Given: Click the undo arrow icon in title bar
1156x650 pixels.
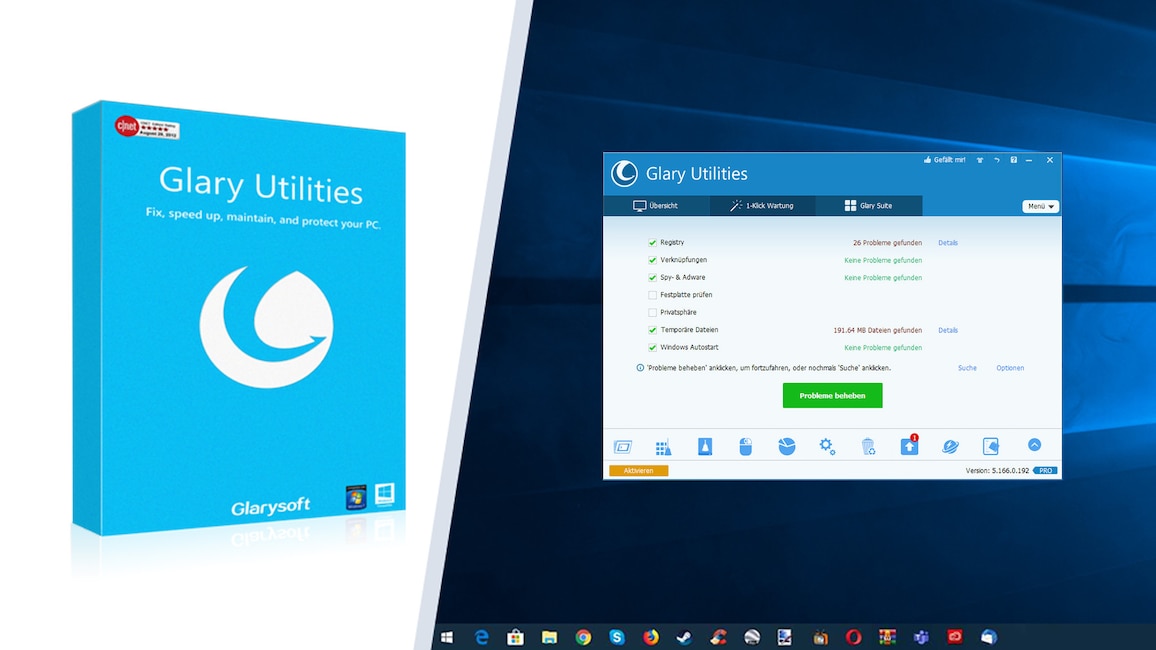Looking at the screenshot, I should 997,160.
